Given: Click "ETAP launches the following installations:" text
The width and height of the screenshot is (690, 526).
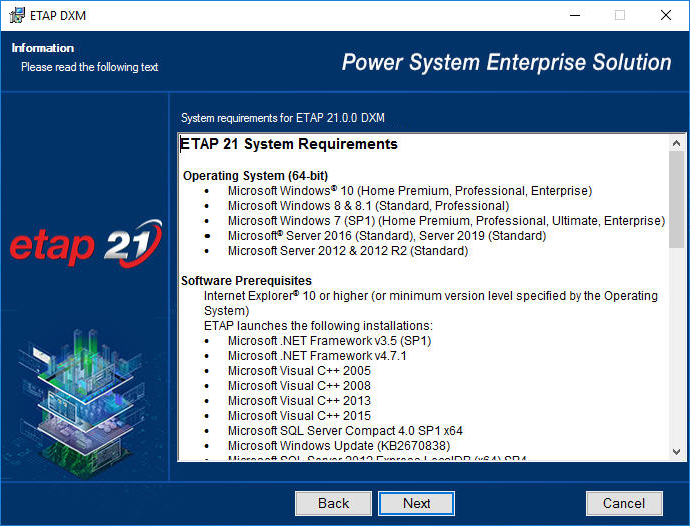Looking at the screenshot, I should pos(318,326).
